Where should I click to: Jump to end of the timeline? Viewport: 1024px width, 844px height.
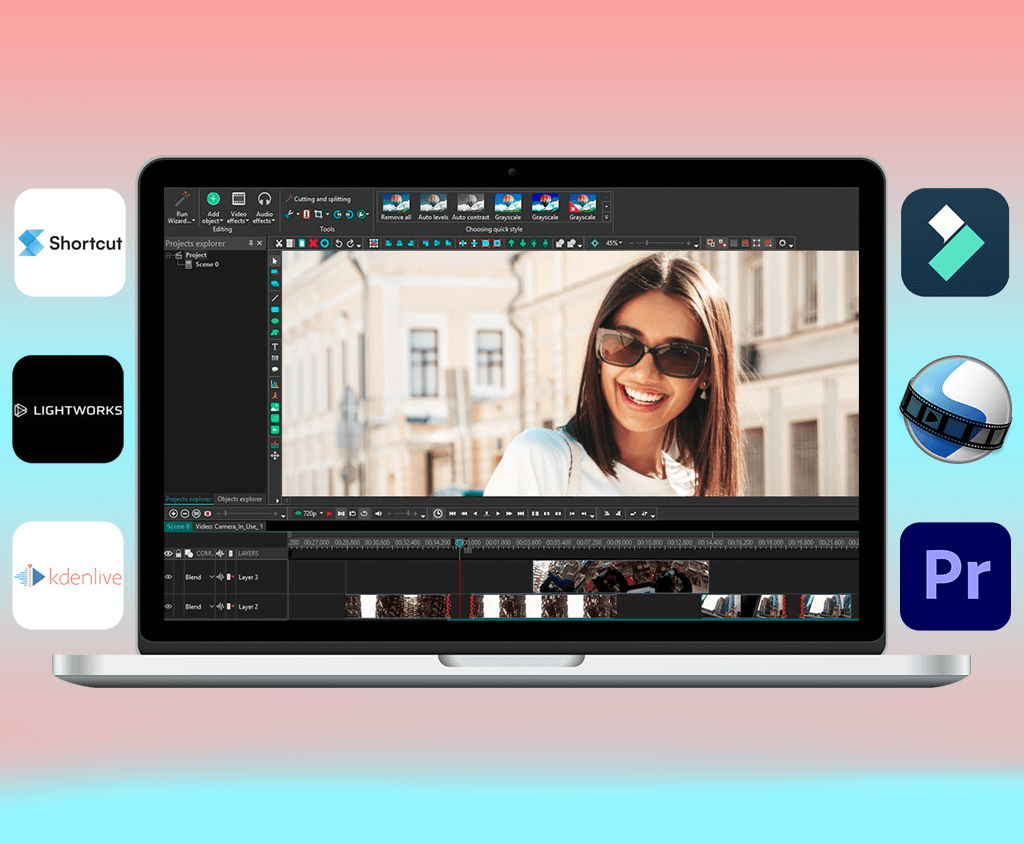coord(520,513)
